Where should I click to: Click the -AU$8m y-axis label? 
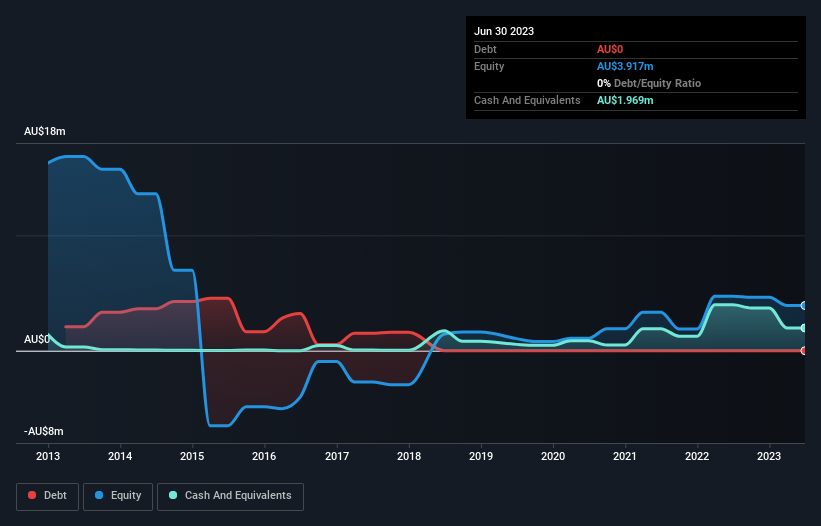[x=43, y=431]
